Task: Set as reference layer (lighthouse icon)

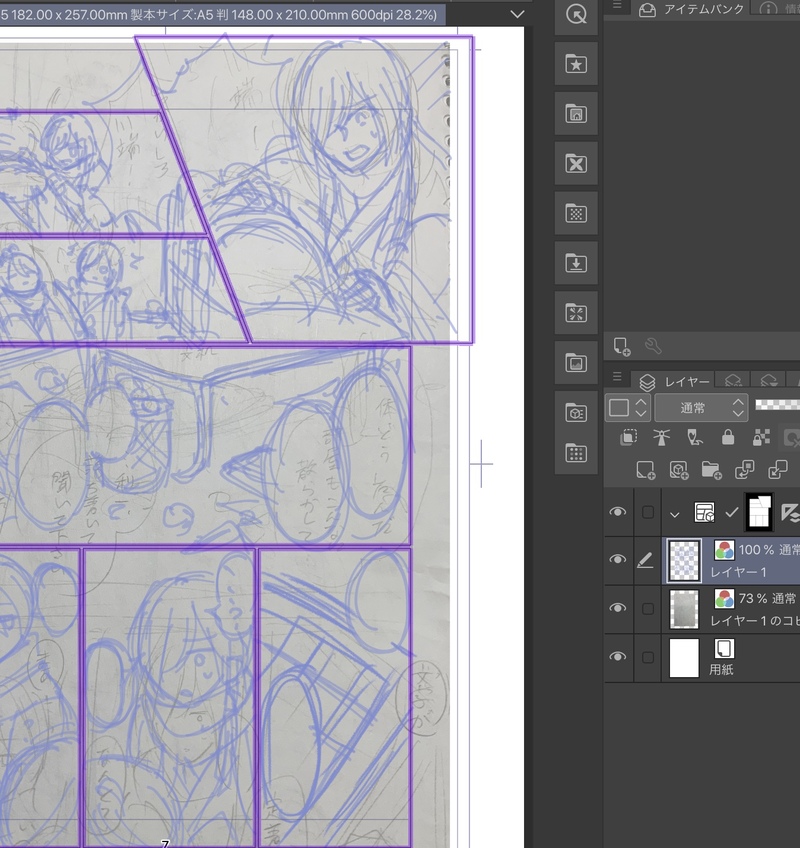Action: [661, 437]
